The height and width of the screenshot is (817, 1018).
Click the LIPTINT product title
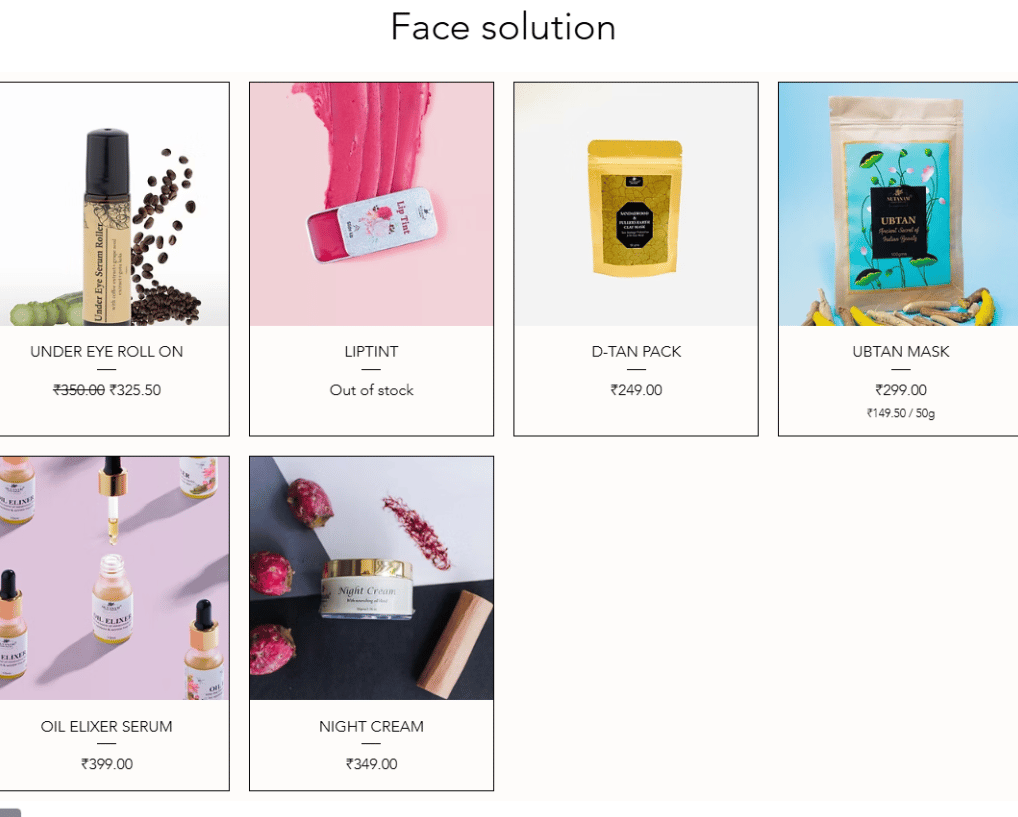click(371, 351)
